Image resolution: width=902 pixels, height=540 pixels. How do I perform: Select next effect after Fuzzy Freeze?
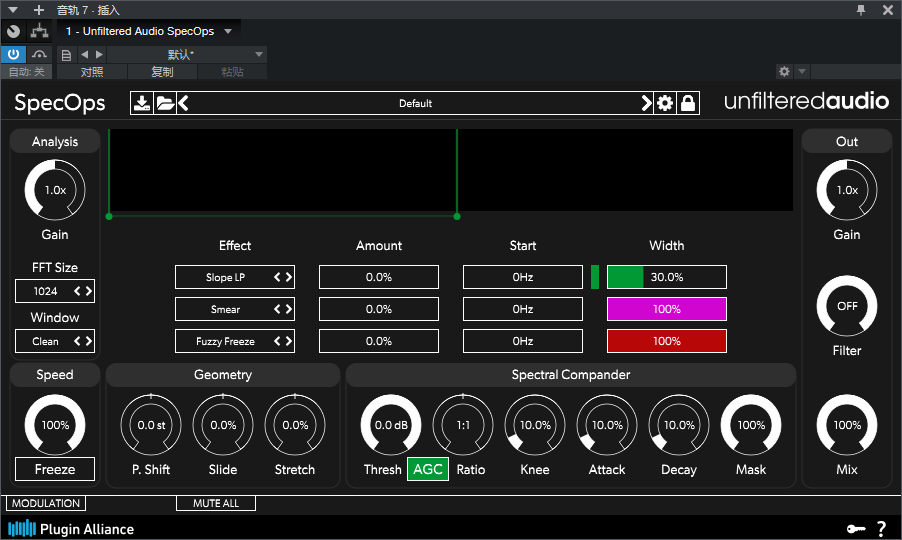[289, 341]
